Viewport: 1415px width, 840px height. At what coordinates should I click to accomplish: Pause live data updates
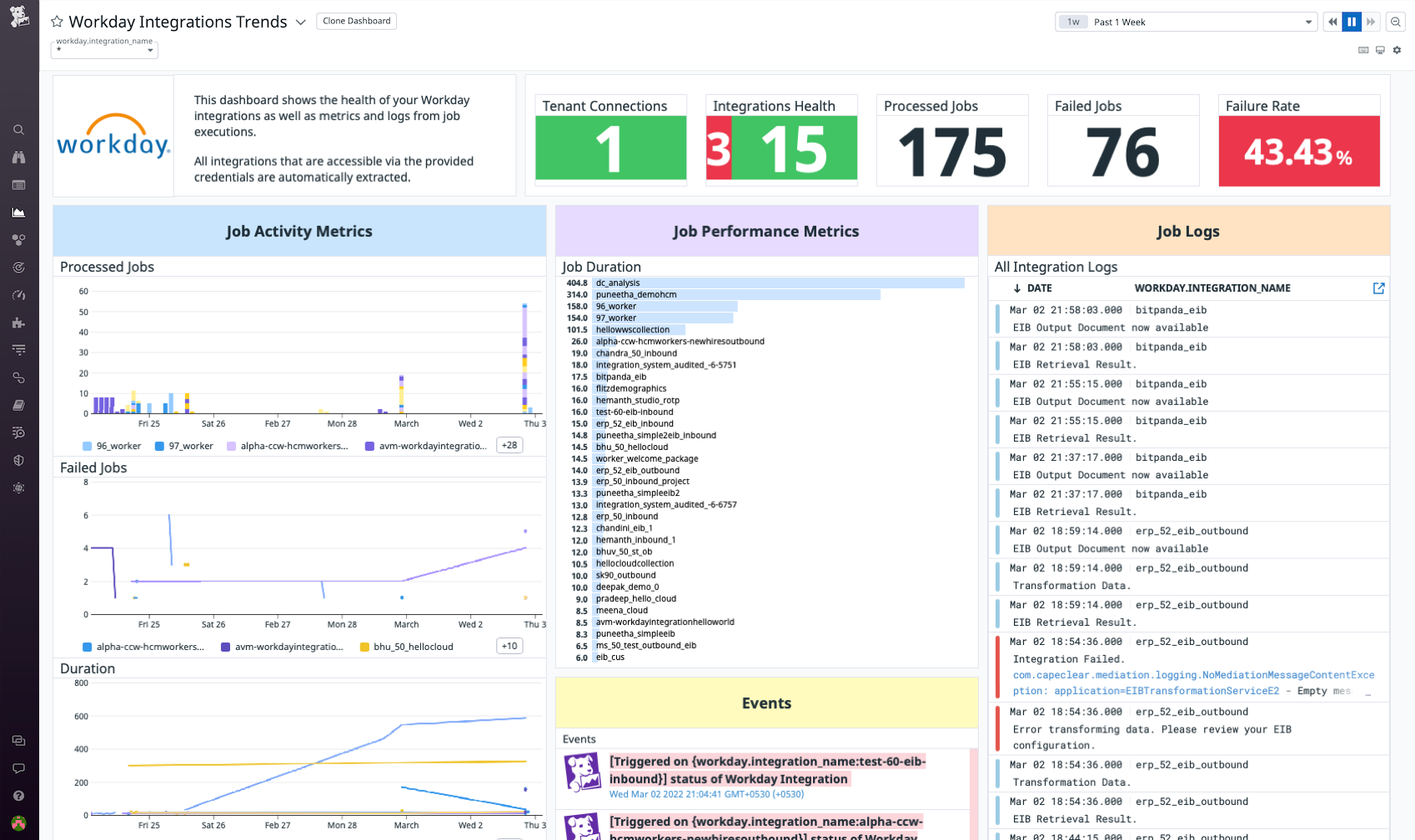1351,22
